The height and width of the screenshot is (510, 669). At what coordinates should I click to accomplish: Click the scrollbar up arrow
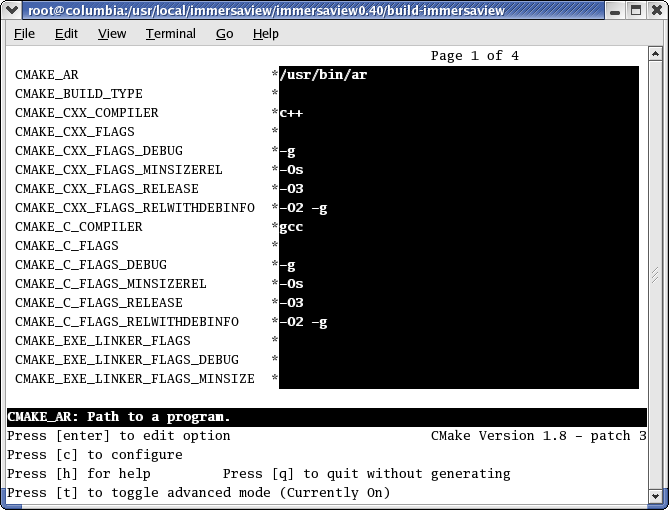[x=655, y=54]
